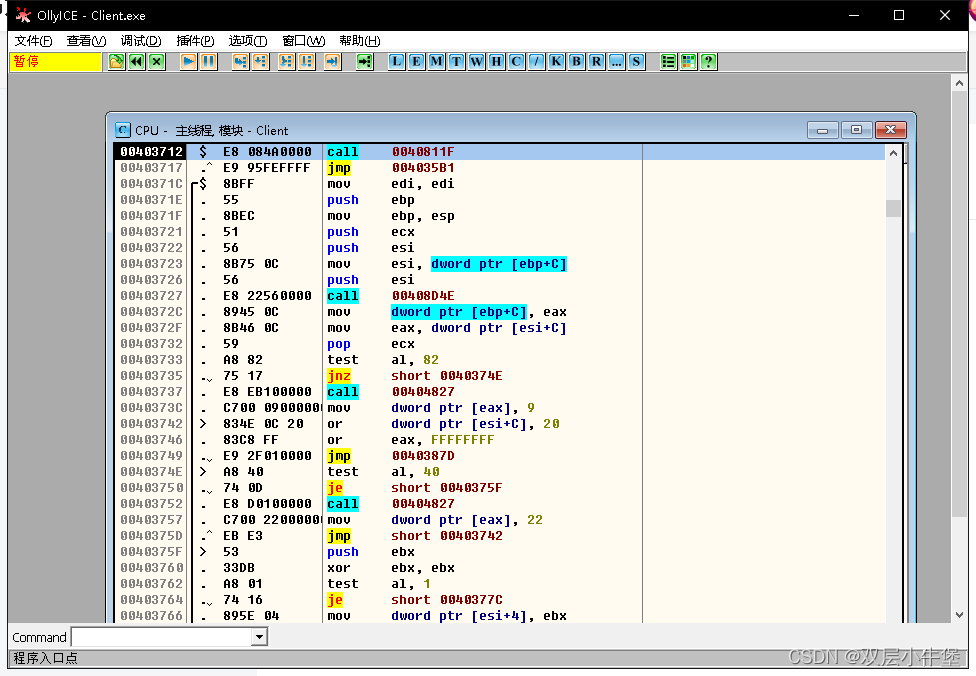
Task: Click the main window scroll down arrow
Action: [959, 614]
